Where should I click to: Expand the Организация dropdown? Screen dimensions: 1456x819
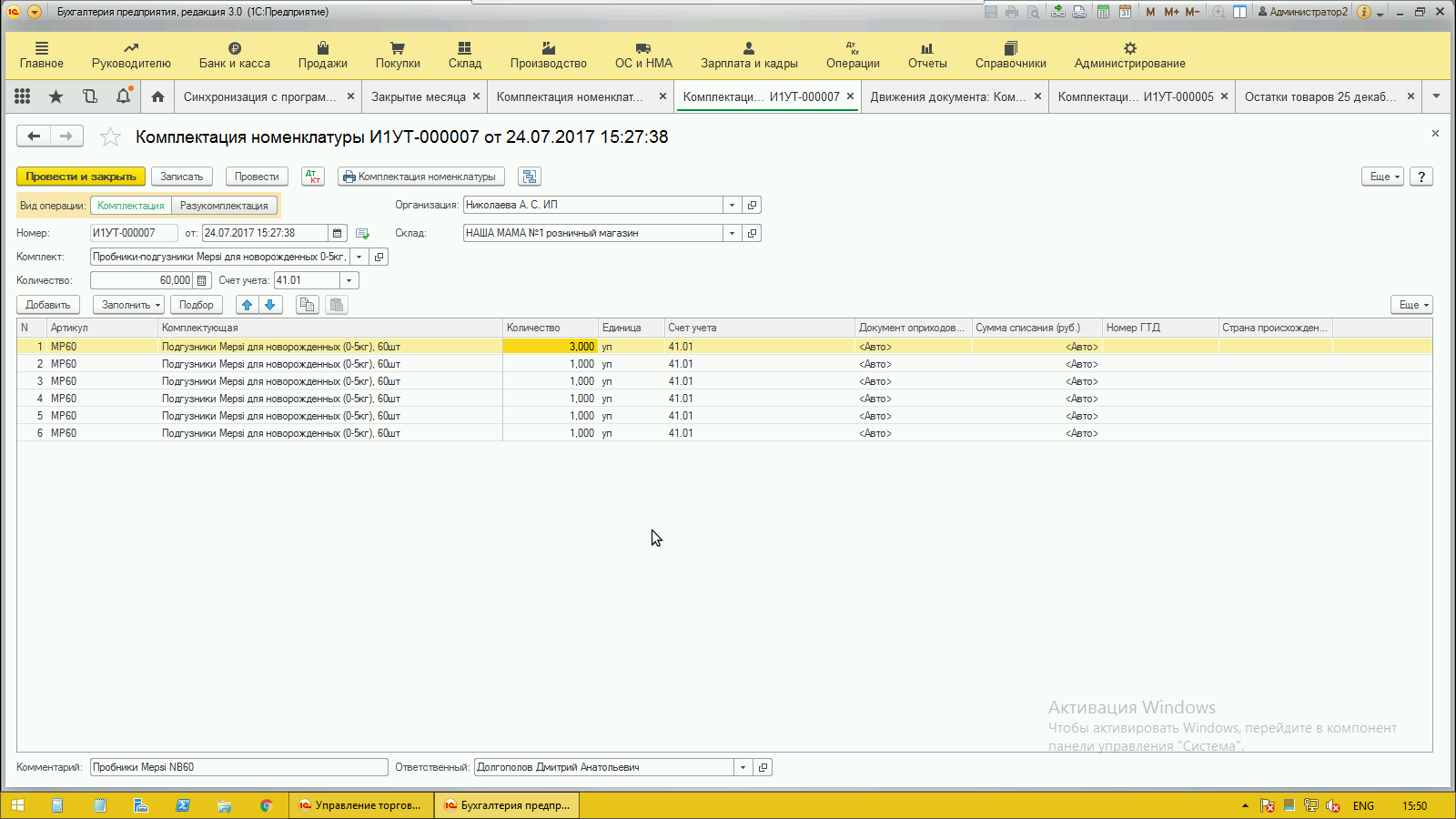[x=732, y=206]
